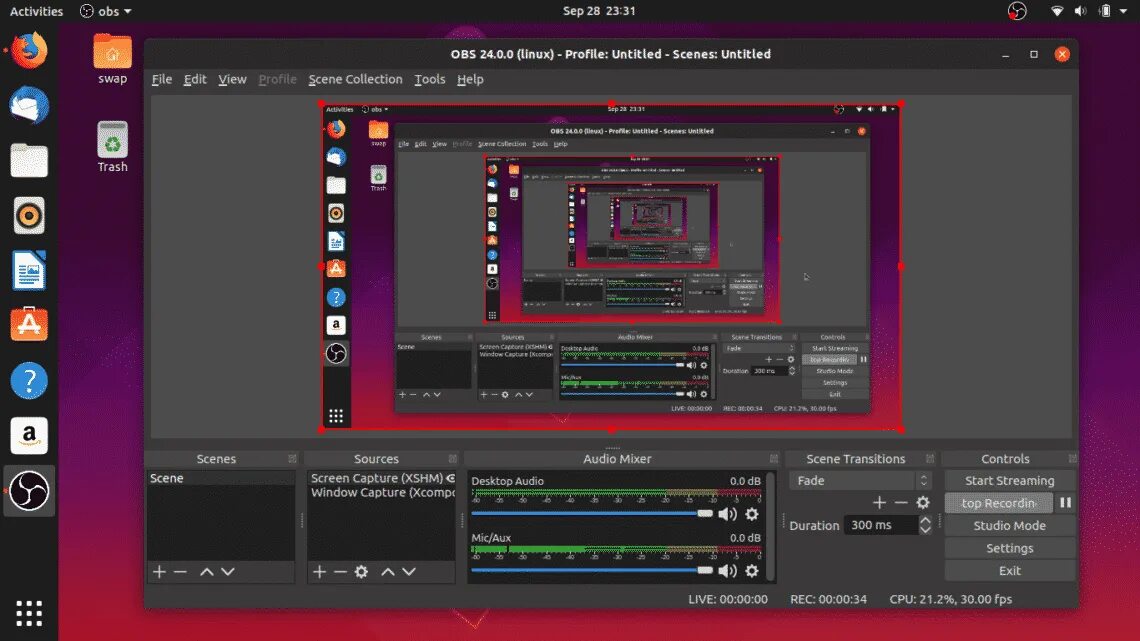Open the Scene Collection menu
The width and height of the screenshot is (1140, 641).
click(x=355, y=79)
